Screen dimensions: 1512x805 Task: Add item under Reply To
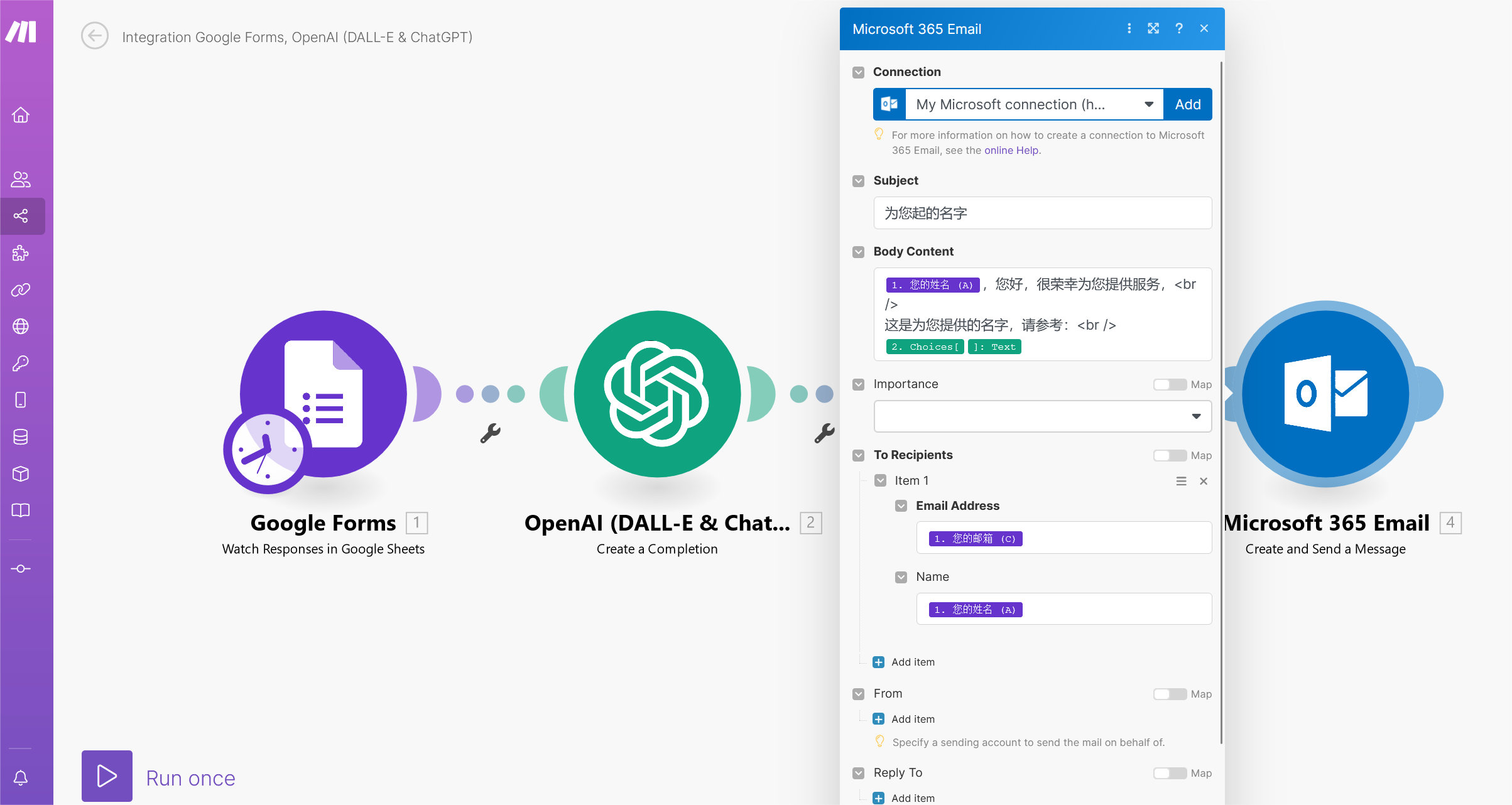[x=904, y=798]
